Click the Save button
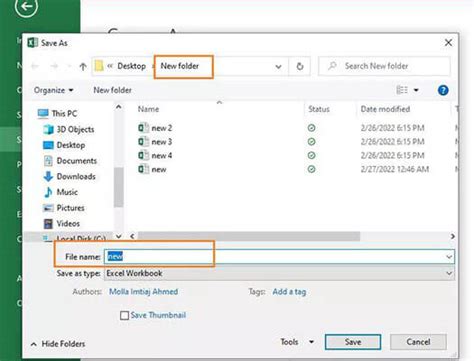The width and height of the screenshot is (474, 361). 353,342
